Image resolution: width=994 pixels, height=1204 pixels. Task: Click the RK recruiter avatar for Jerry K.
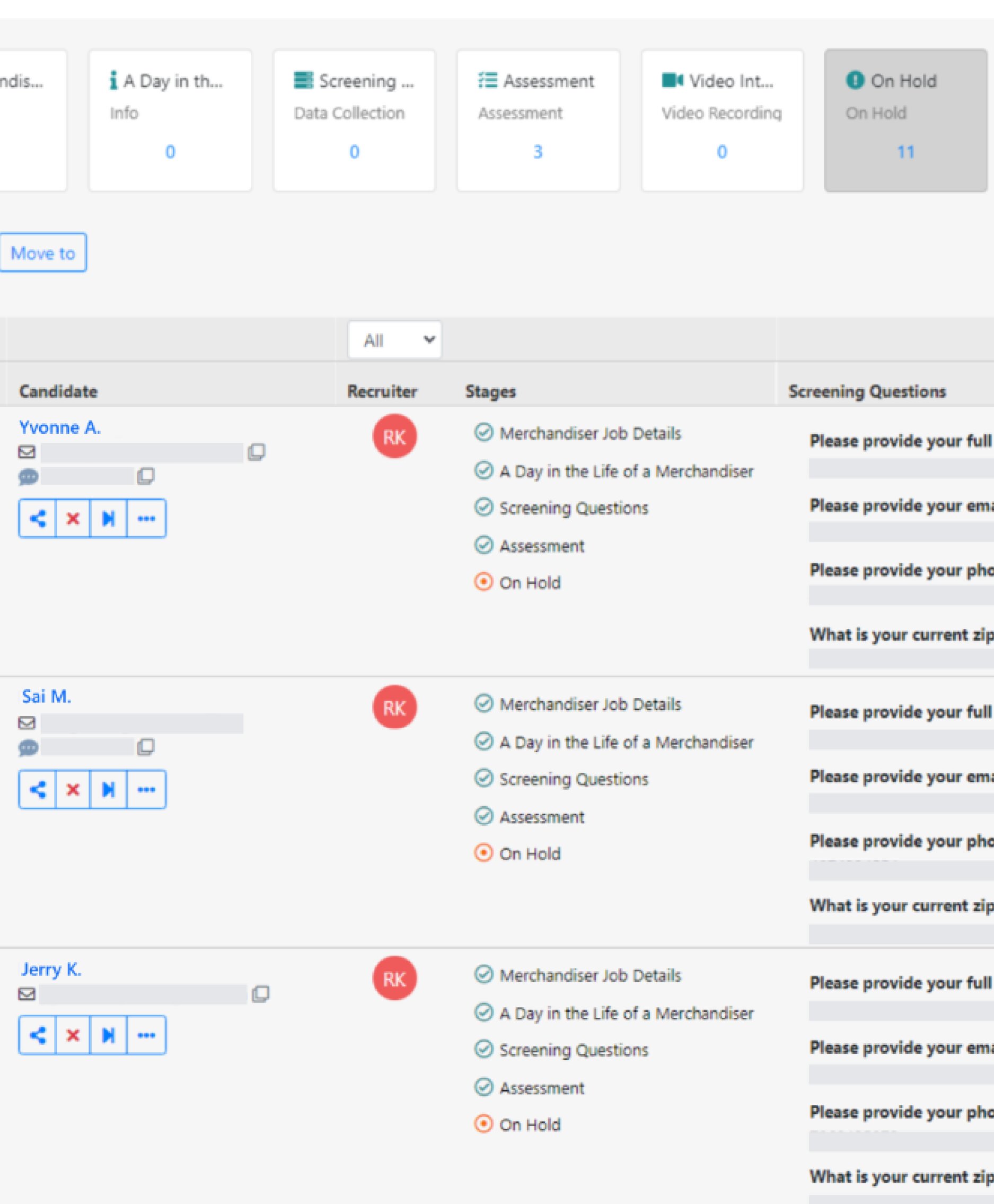pyautogui.click(x=394, y=979)
